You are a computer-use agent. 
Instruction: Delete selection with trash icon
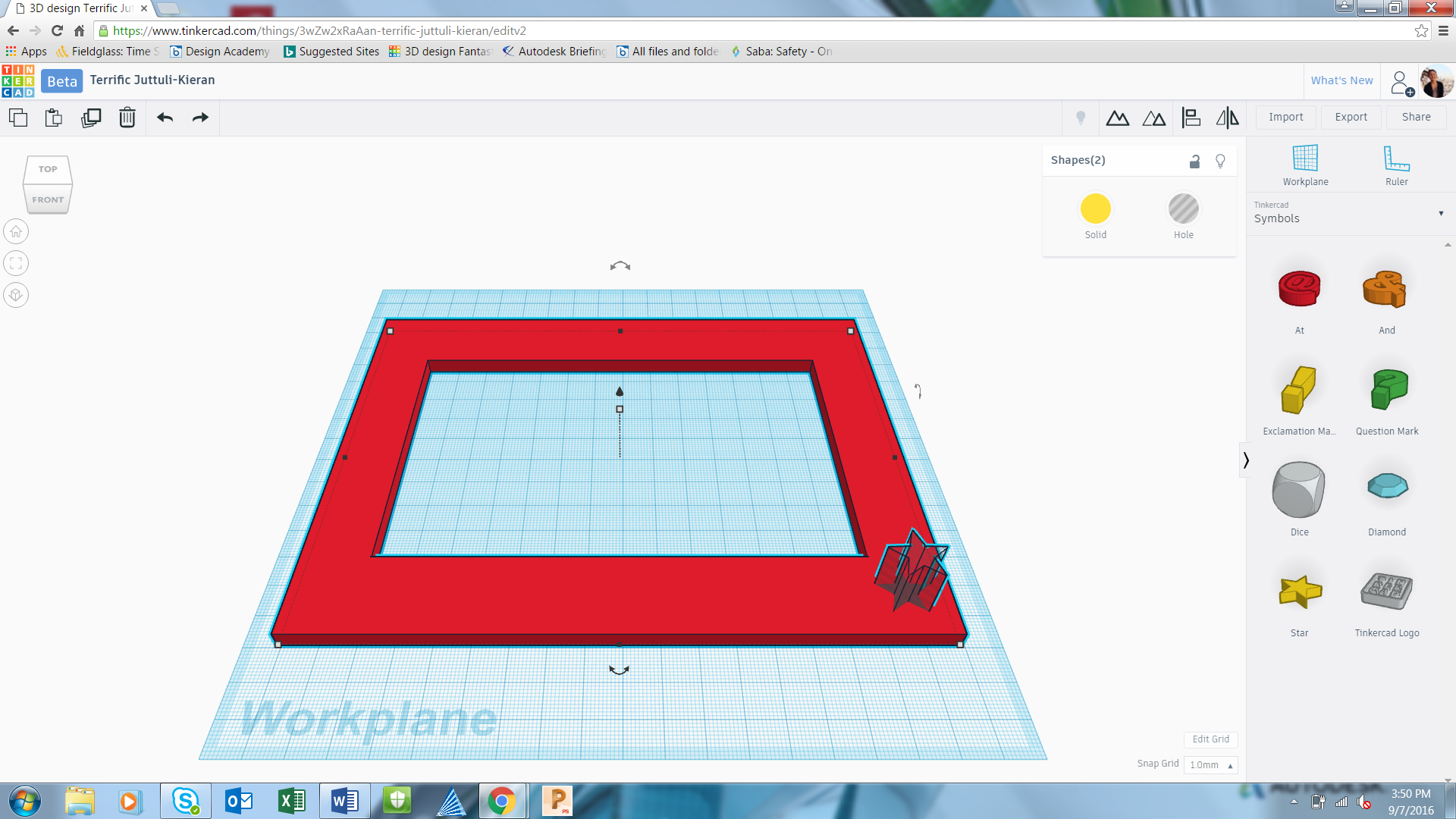click(127, 118)
